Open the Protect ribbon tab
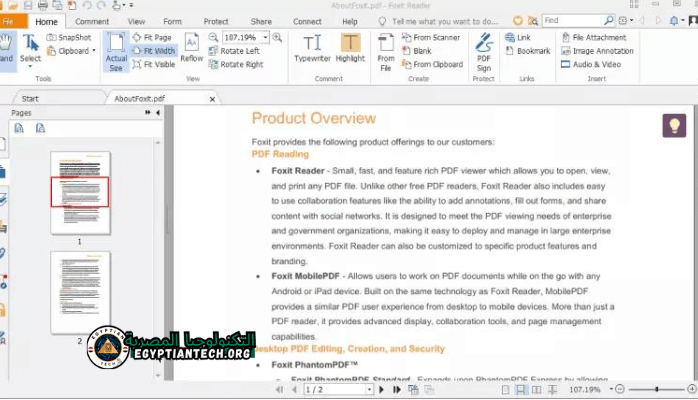The width and height of the screenshot is (698, 400). 215,21
